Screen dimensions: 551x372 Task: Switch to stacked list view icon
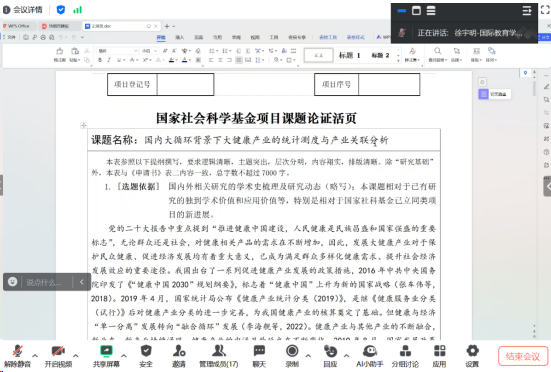click(431, 11)
